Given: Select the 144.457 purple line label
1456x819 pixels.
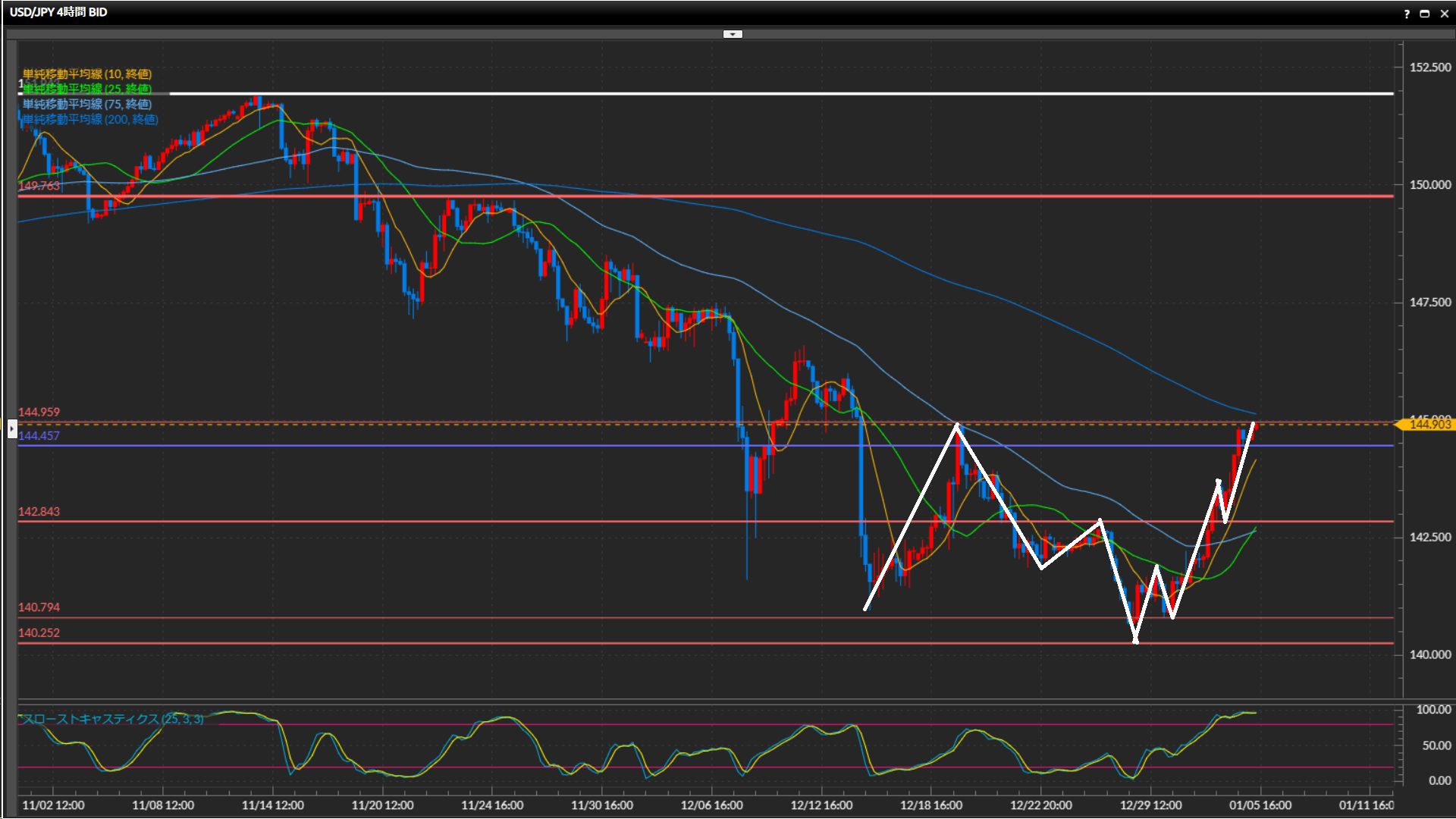Looking at the screenshot, I should tap(39, 436).
